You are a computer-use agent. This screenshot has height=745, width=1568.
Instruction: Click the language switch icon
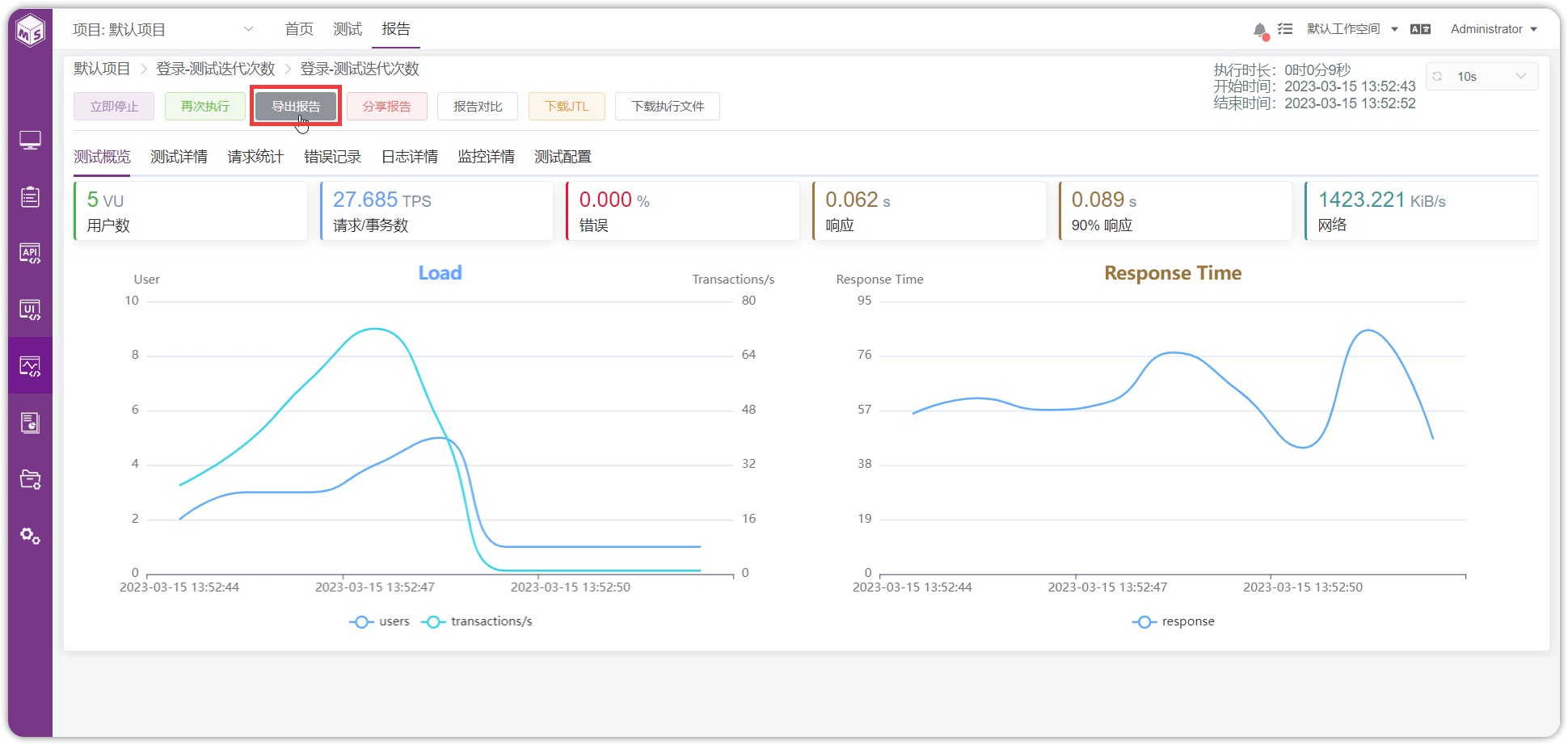(1420, 29)
